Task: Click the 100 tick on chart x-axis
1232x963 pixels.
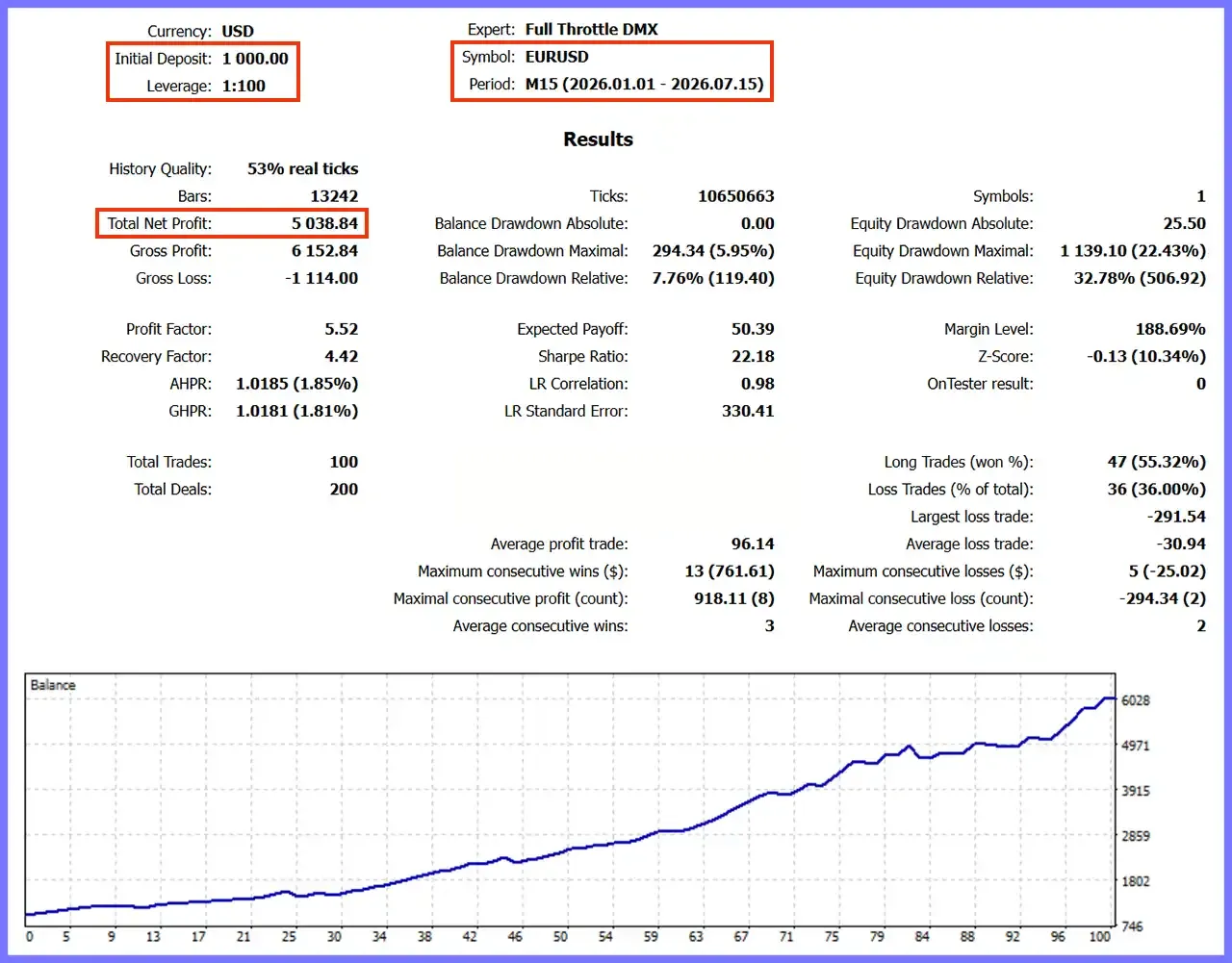Action: click(x=1099, y=936)
